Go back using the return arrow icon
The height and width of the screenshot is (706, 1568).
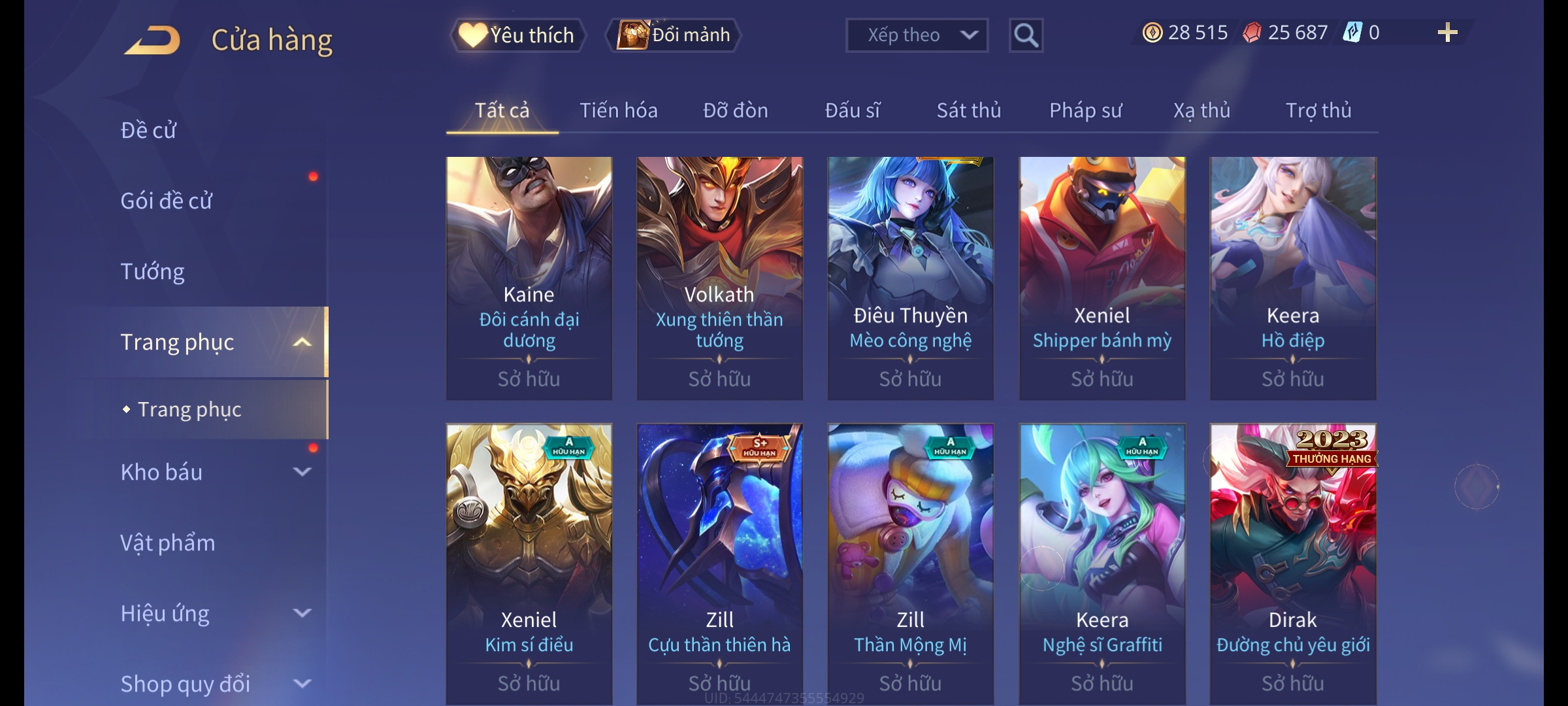point(153,40)
